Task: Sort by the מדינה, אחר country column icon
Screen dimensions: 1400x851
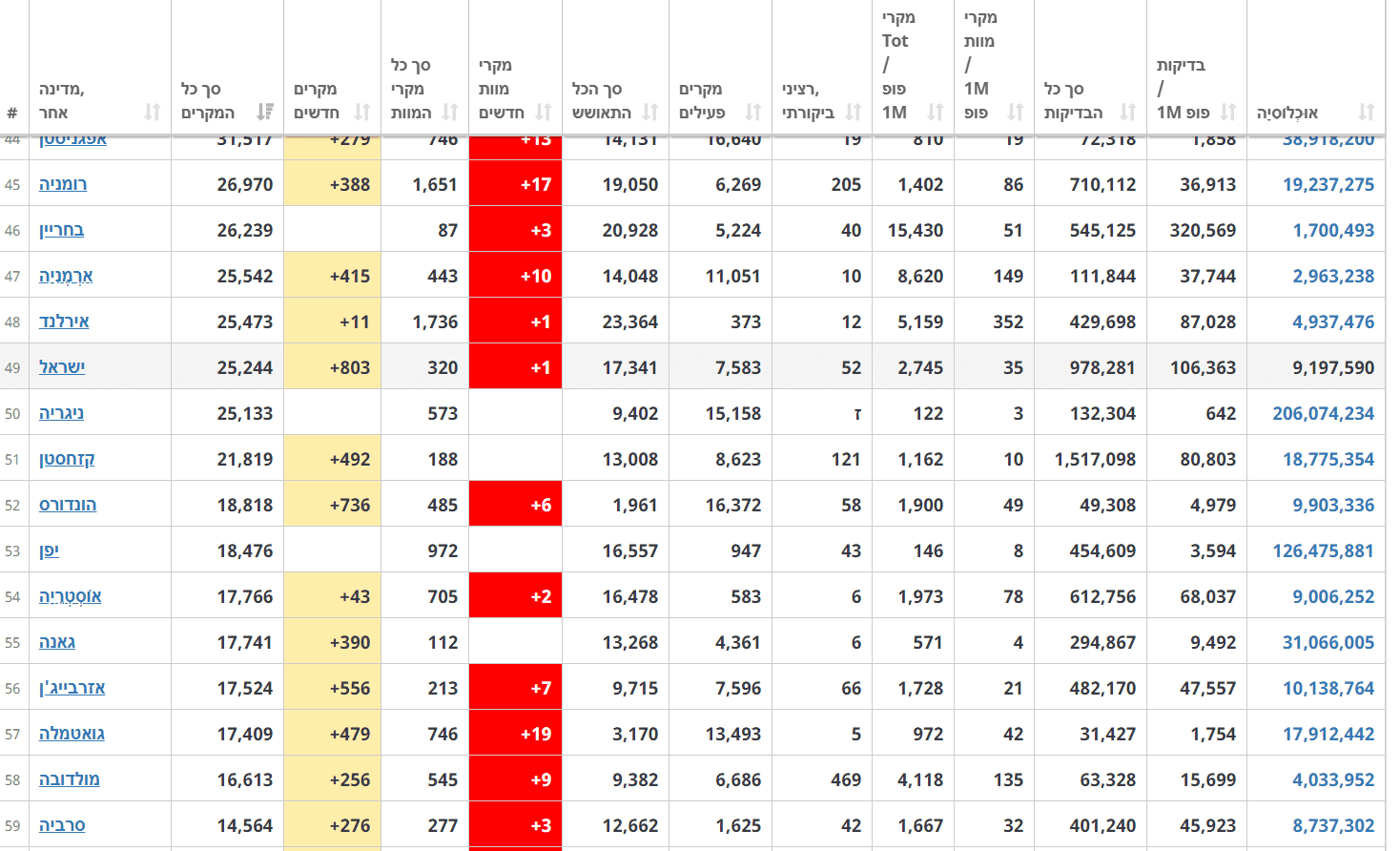Action: [153, 113]
